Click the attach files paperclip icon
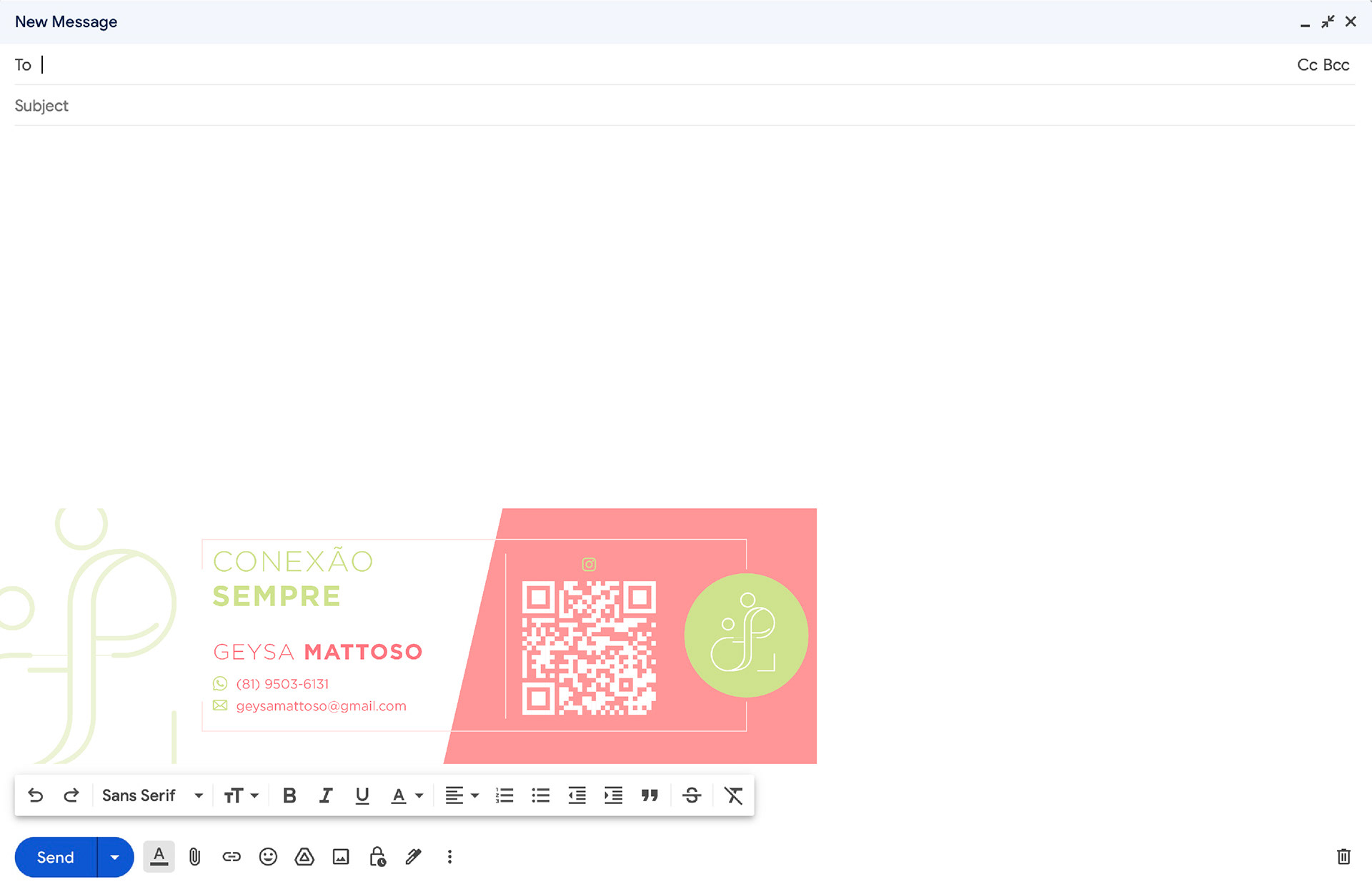Image resolution: width=1372 pixels, height=892 pixels. coord(194,856)
